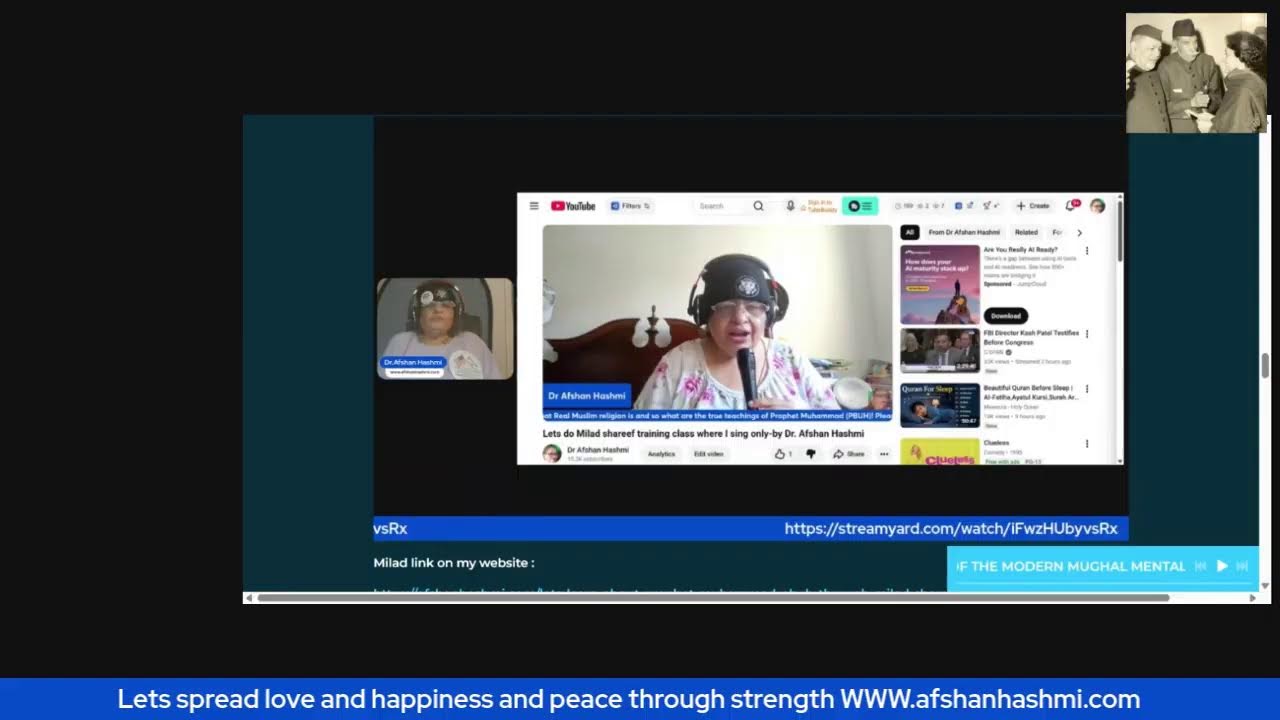Dislike the video with thumbs-down icon
This screenshot has height=720, width=1280.
pyautogui.click(x=810, y=454)
